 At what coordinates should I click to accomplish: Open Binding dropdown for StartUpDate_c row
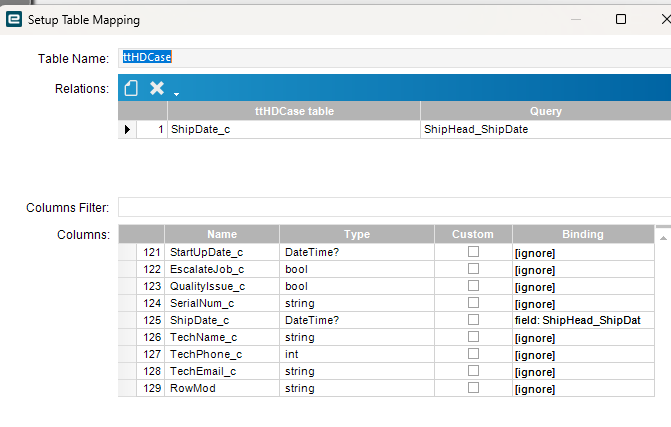click(583, 252)
